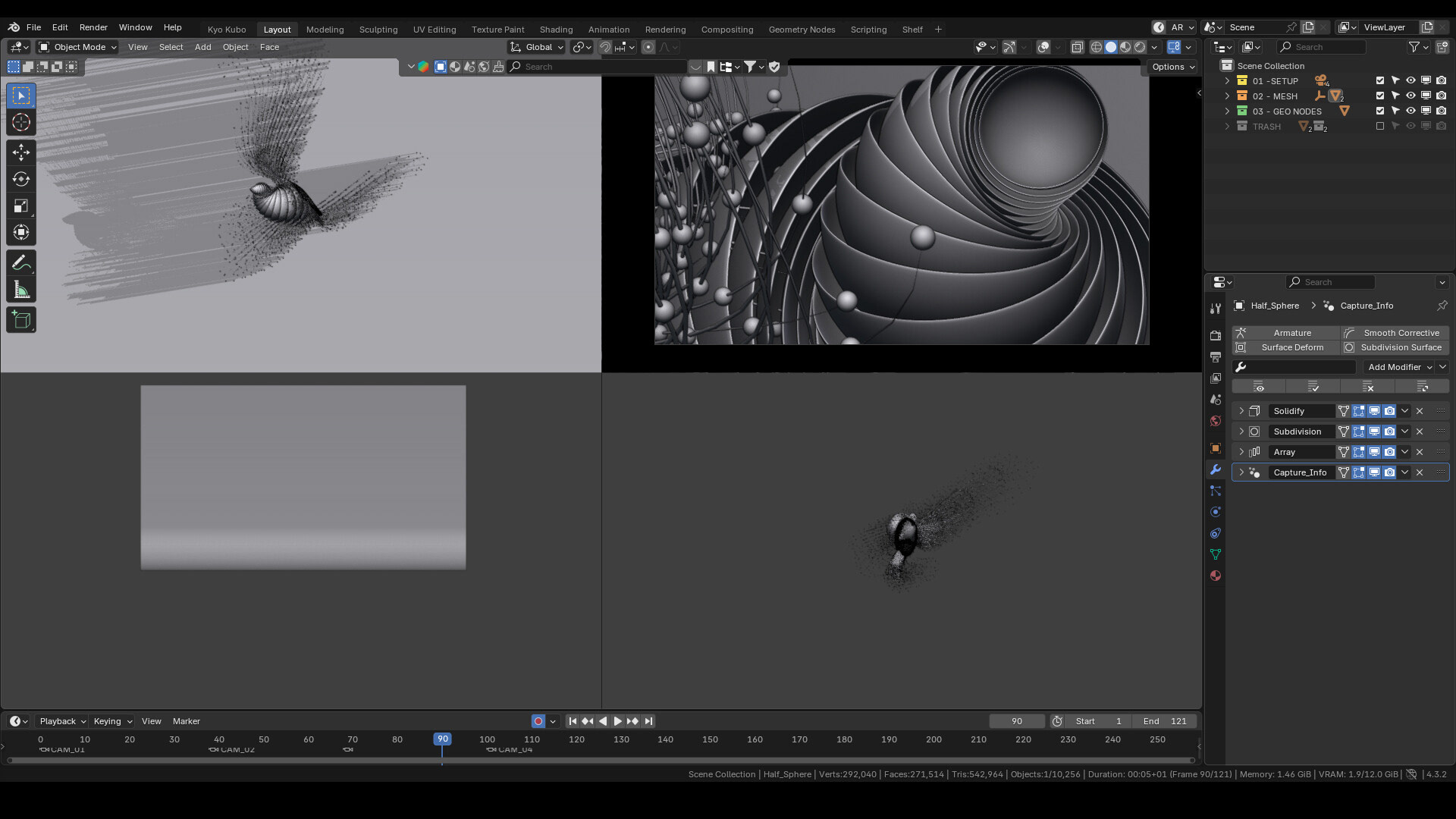
Task: Open the Material properties tab
Action: pos(1216,576)
